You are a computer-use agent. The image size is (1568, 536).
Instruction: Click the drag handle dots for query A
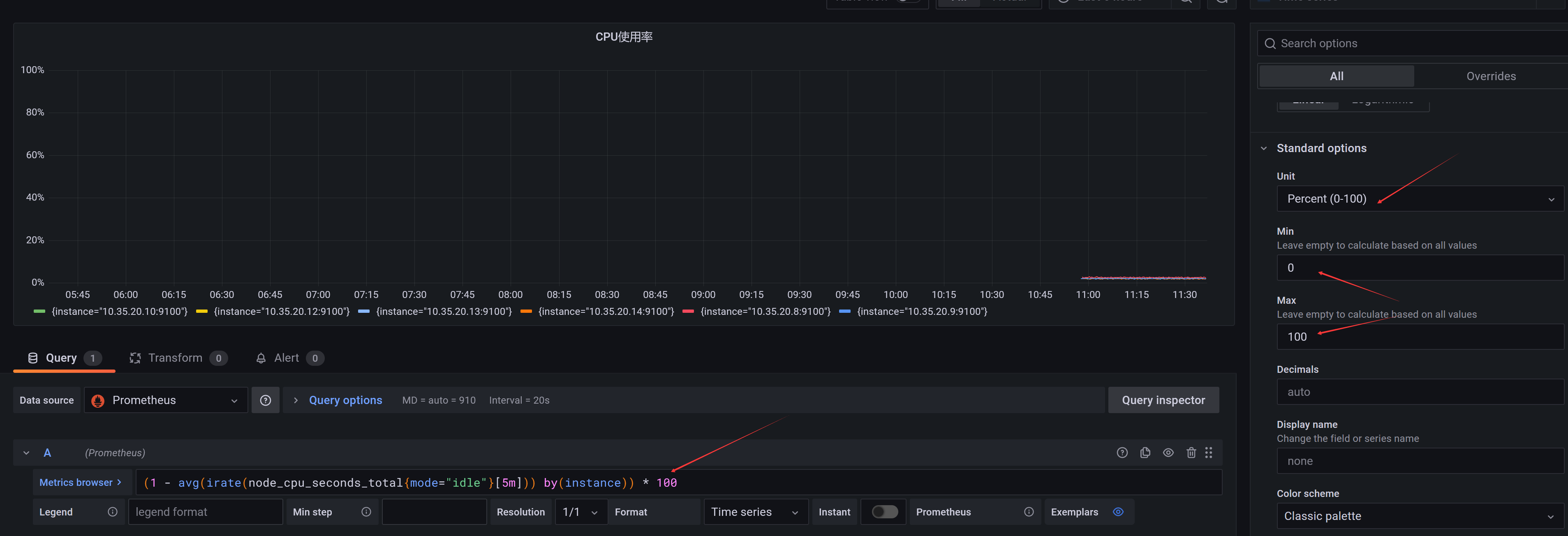pyautogui.click(x=1208, y=453)
